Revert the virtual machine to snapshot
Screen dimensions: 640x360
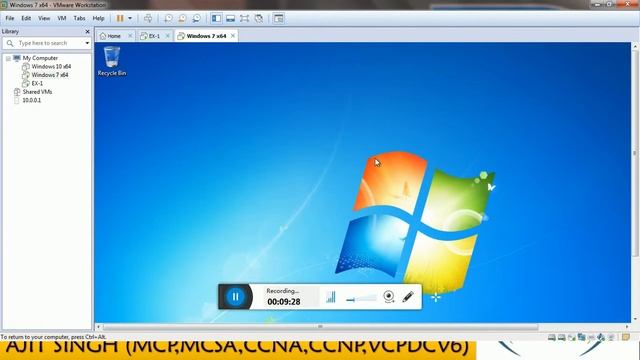pyautogui.click(x=182, y=18)
